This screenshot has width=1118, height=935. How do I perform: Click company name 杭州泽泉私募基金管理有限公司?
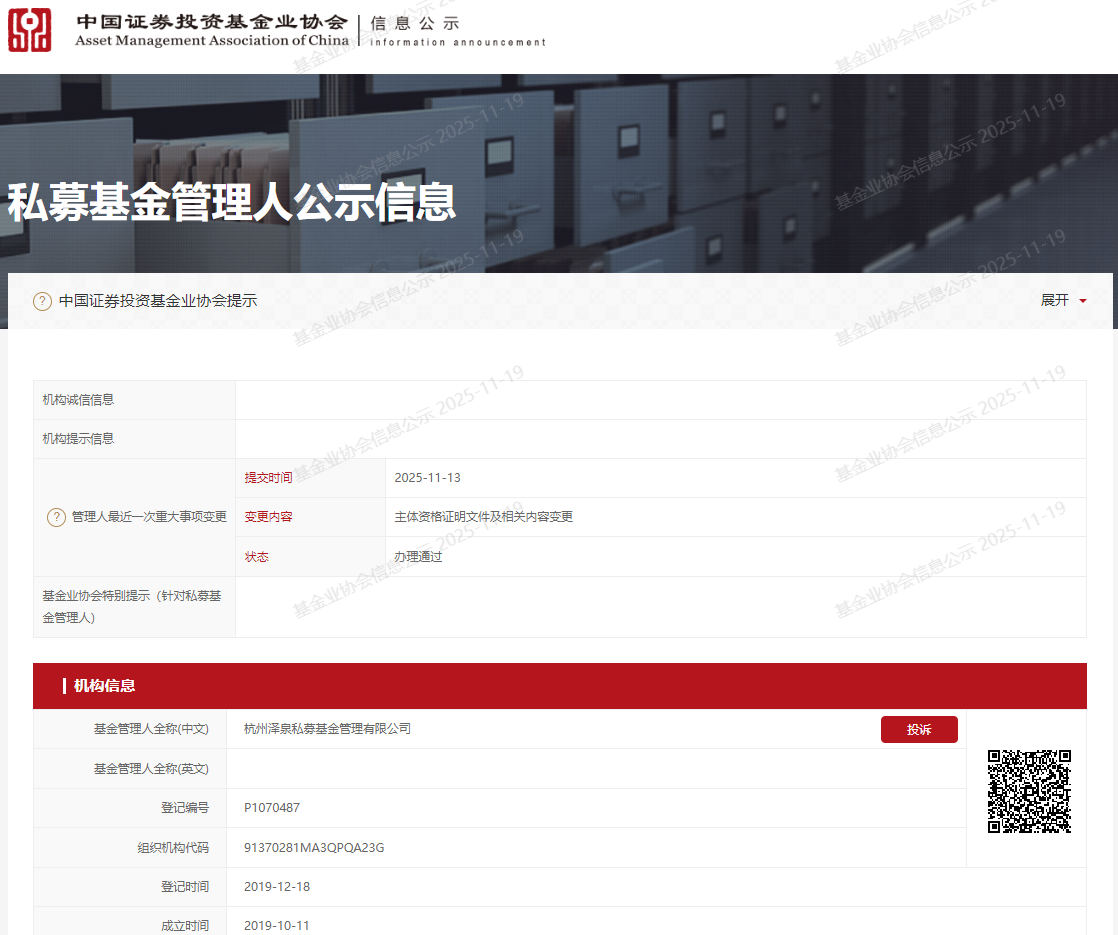point(327,729)
